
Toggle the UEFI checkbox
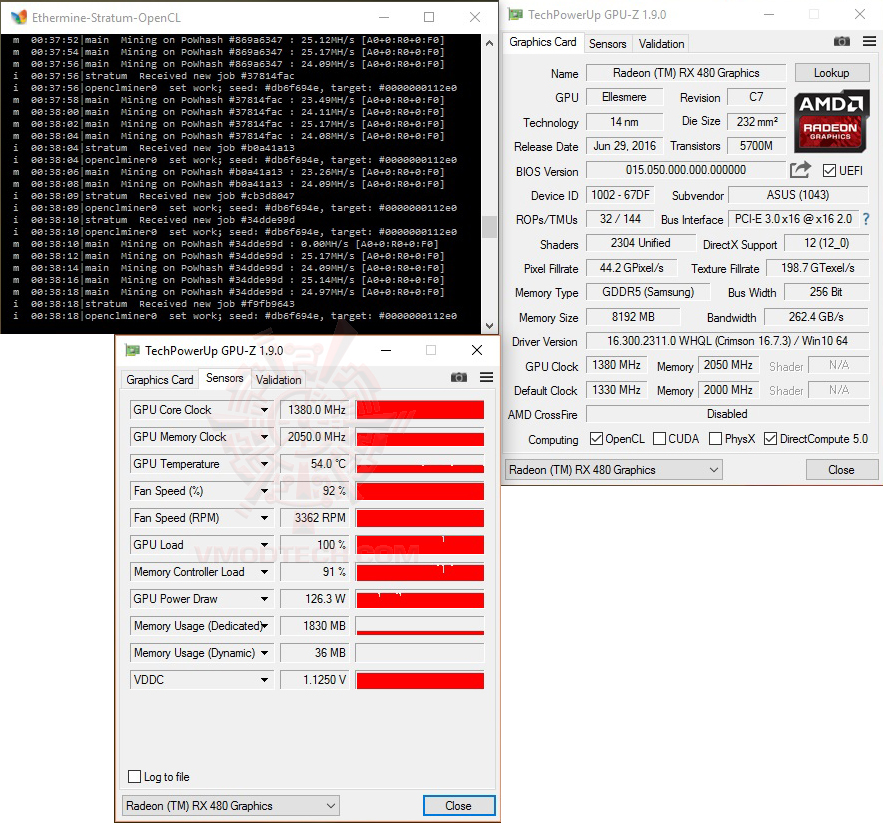[829, 171]
